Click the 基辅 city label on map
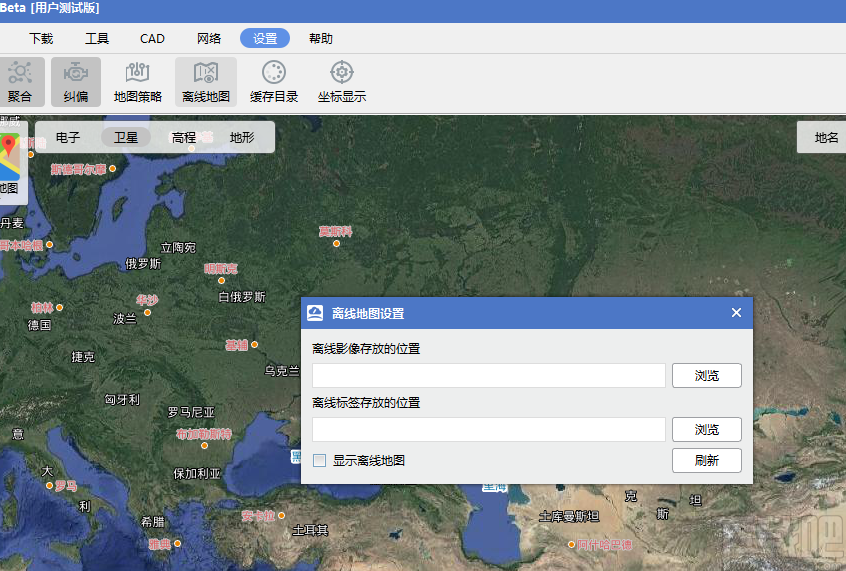The image size is (846, 571). pos(236,345)
